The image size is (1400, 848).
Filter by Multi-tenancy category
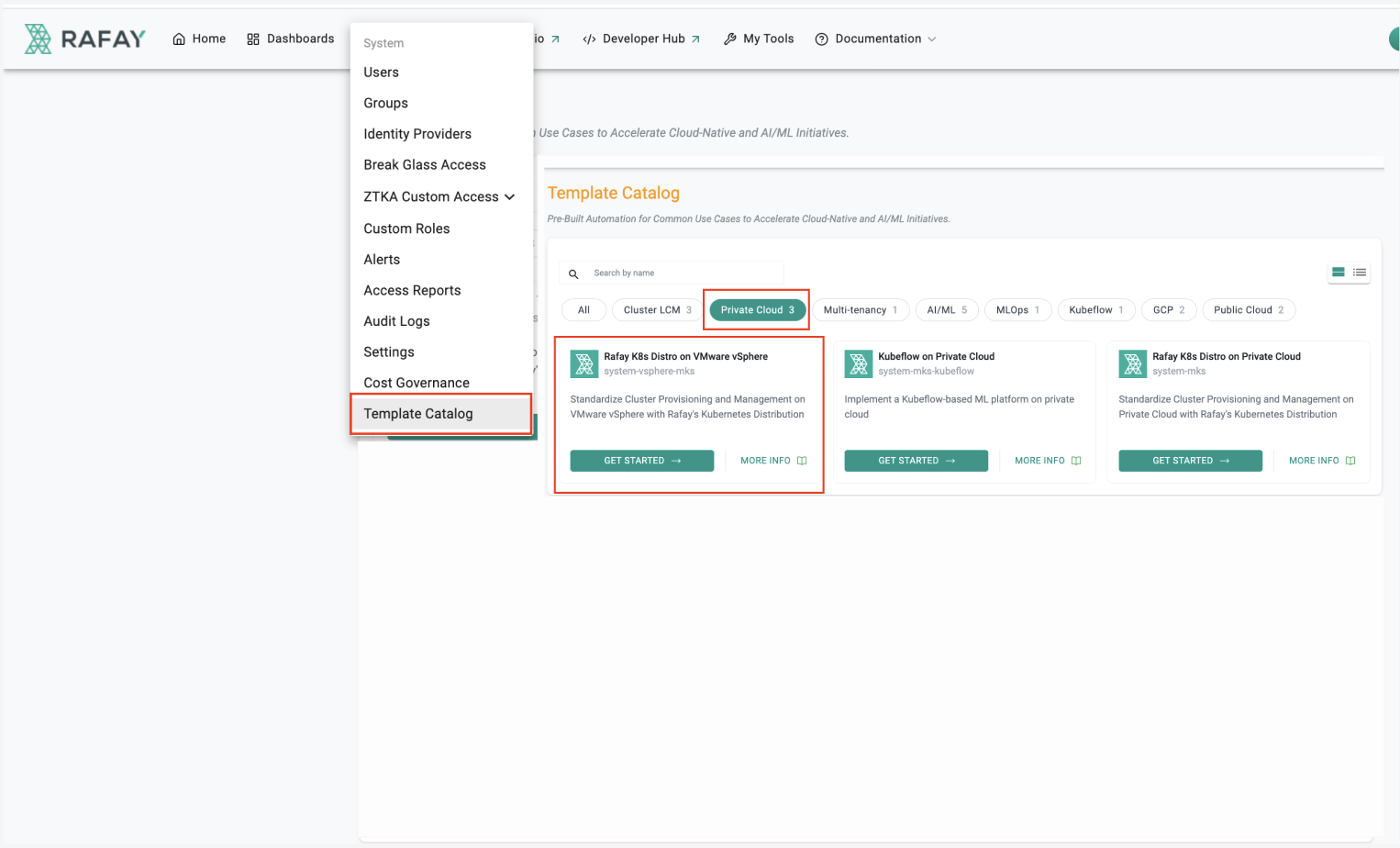861,310
